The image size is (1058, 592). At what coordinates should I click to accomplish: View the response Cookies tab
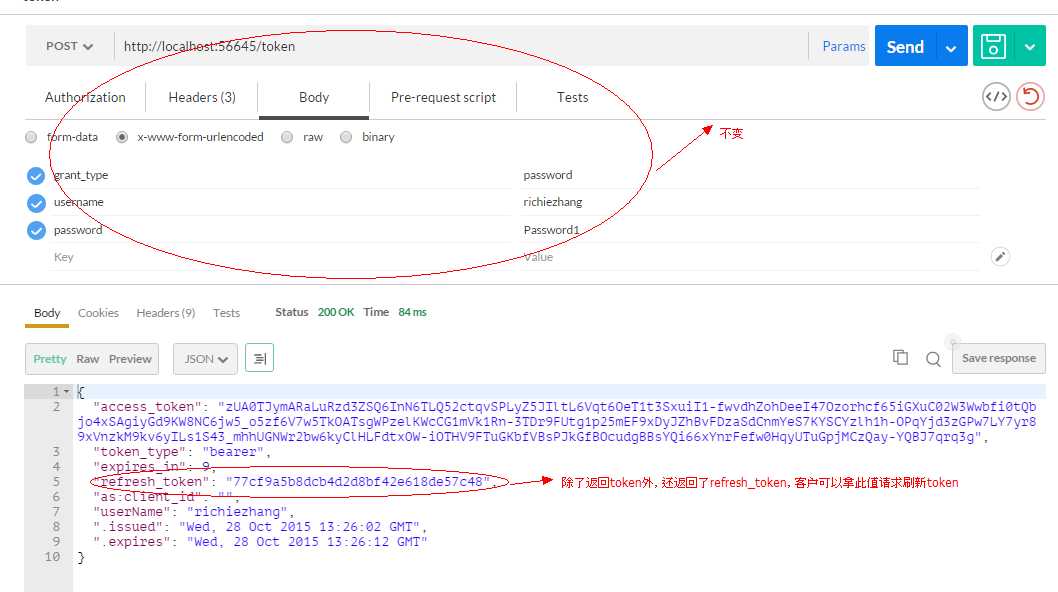[99, 313]
